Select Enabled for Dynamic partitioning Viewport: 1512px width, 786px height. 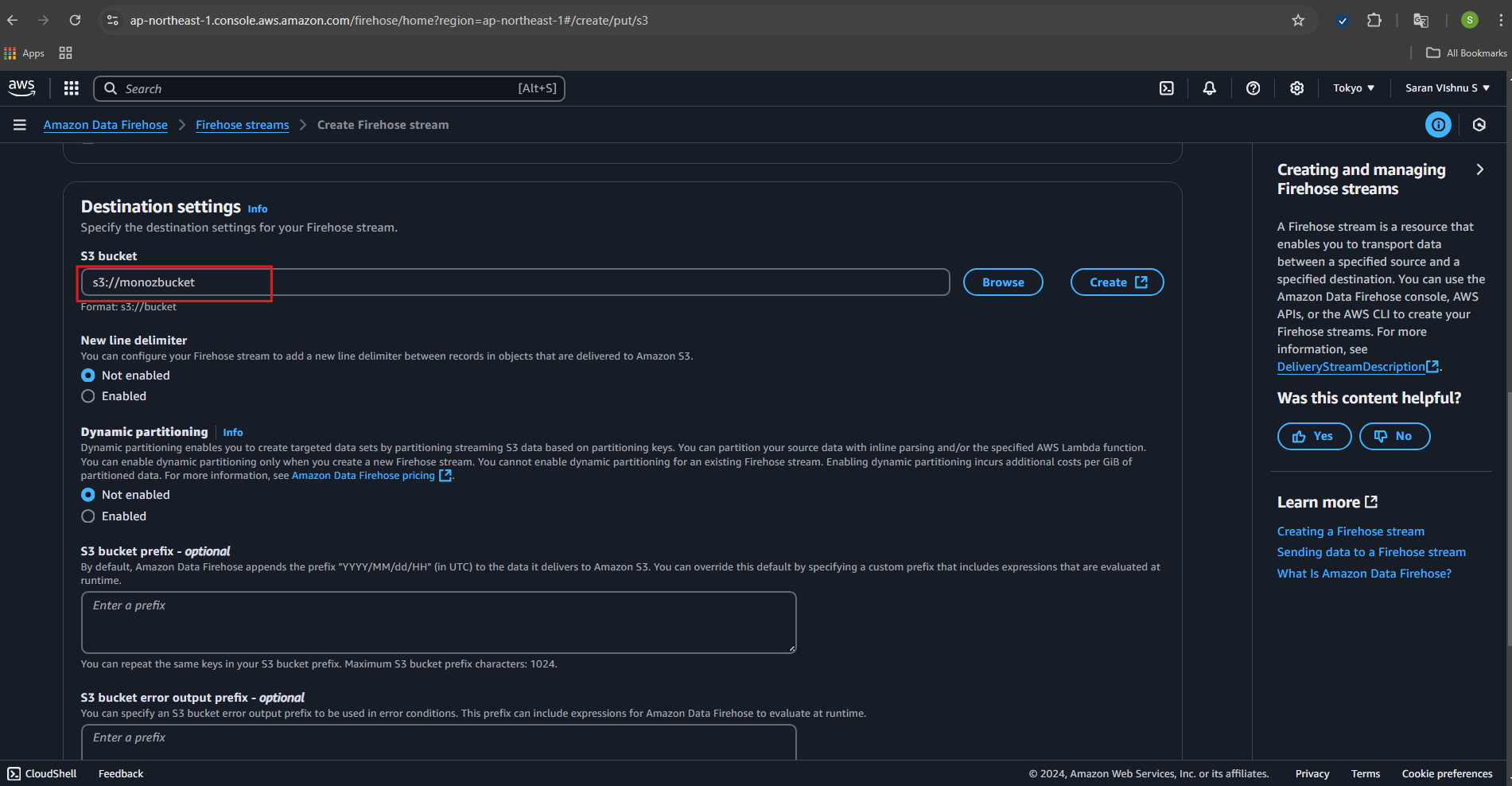pos(88,516)
